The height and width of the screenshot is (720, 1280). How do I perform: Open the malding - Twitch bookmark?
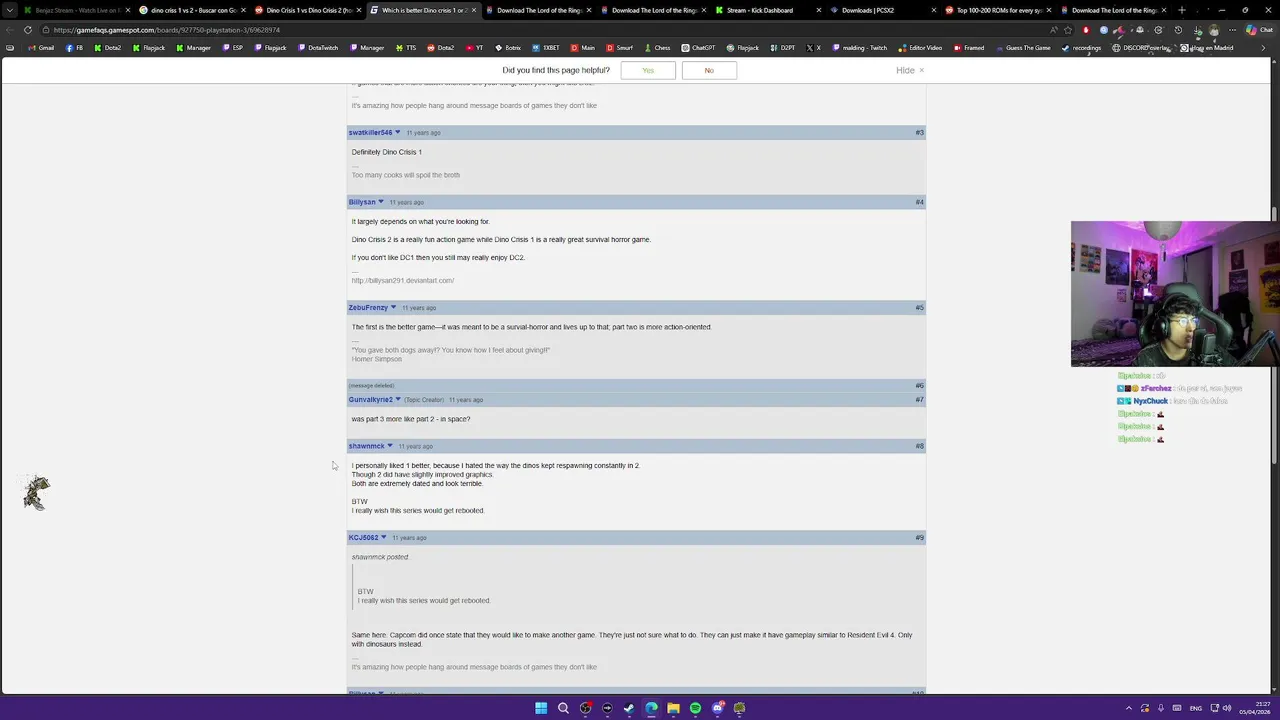point(860,48)
